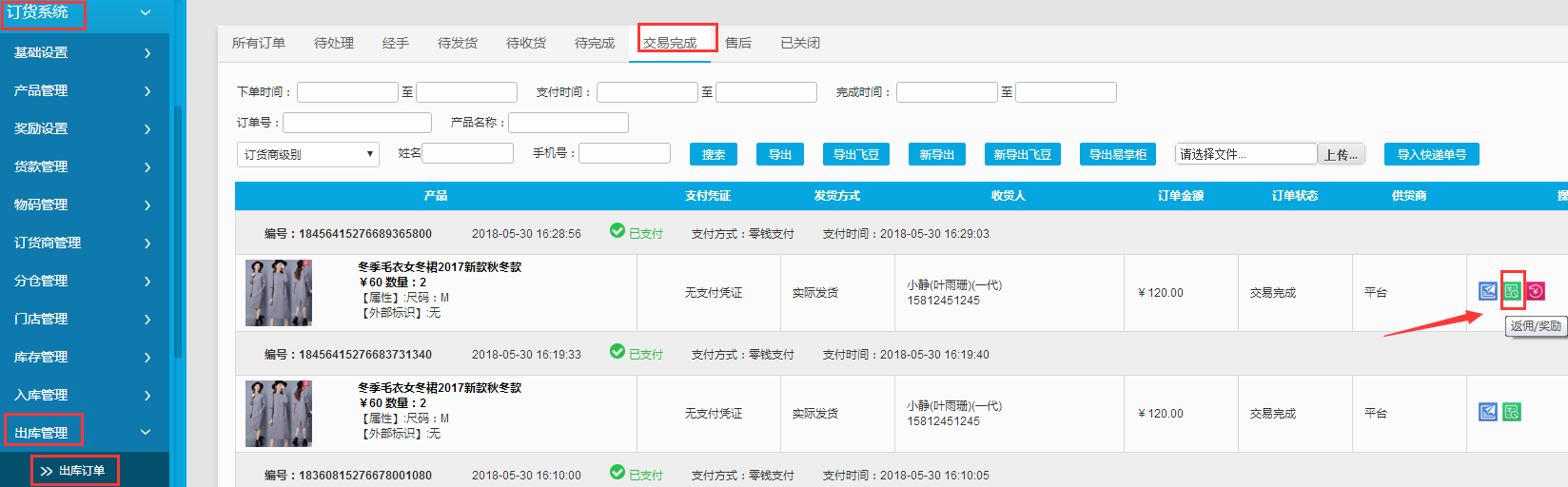1568x487 pixels.
Task: Click the 已支付 check icon of order 18456415276683731340
Action: (x=617, y=352)
